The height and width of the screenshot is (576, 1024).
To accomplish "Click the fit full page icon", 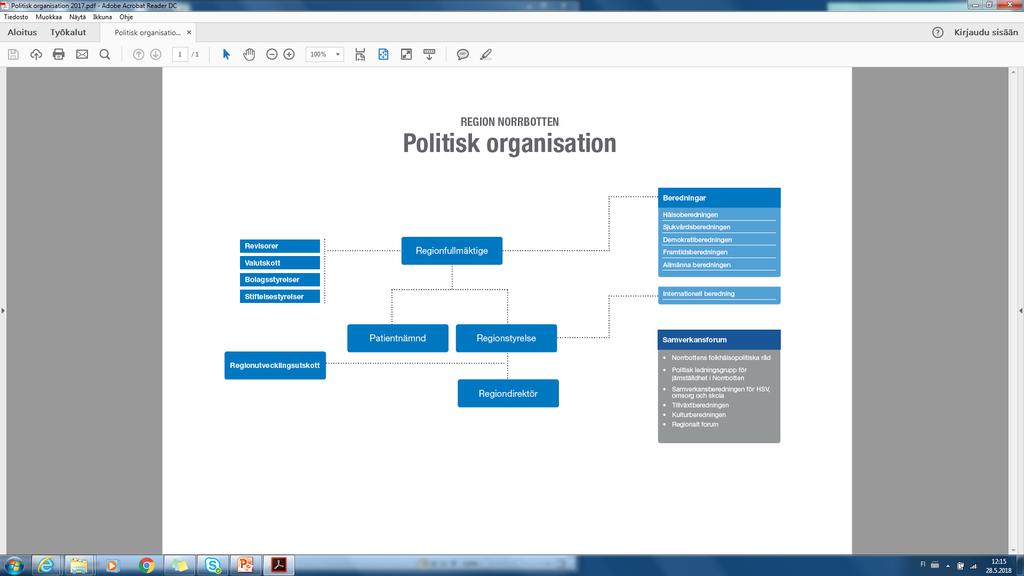I will (x=383, y=55).
